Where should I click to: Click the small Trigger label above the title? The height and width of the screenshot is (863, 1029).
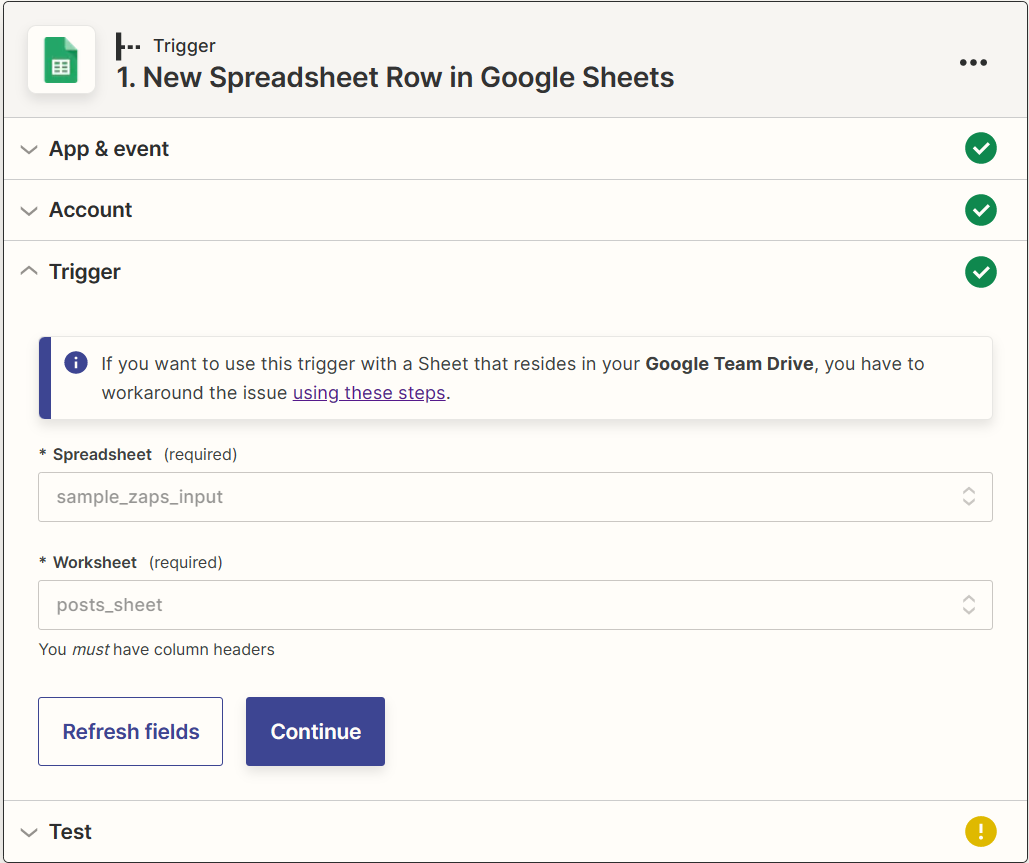coord(184,46)
